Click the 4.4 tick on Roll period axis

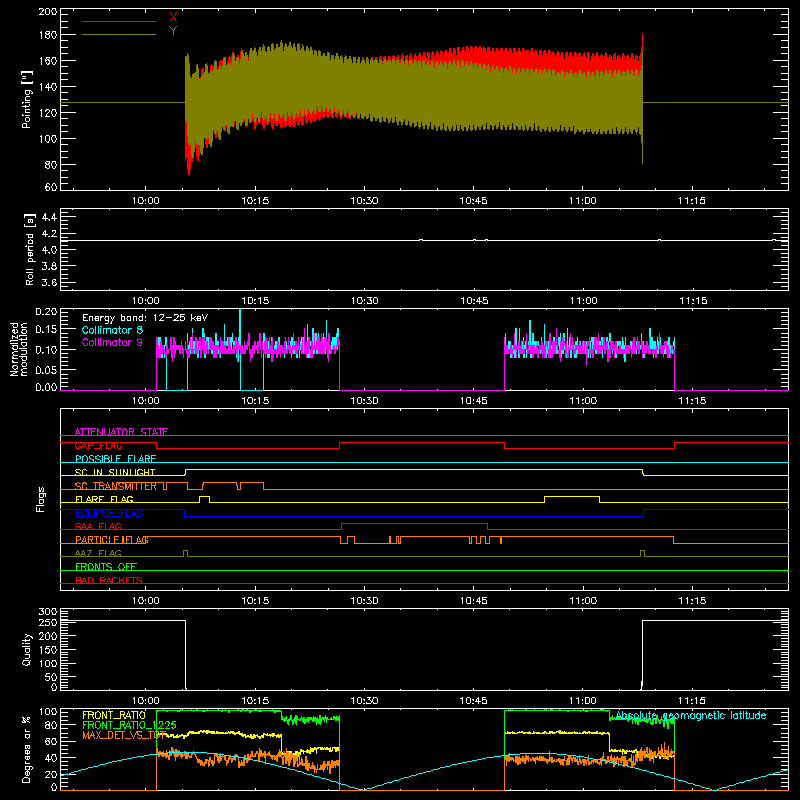coord(48,217)
